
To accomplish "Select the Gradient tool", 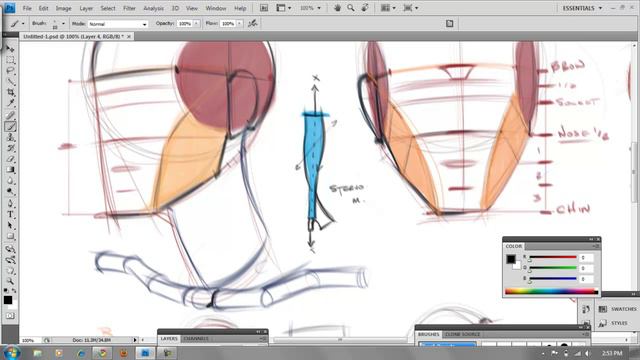I will (x=10, y=170).
